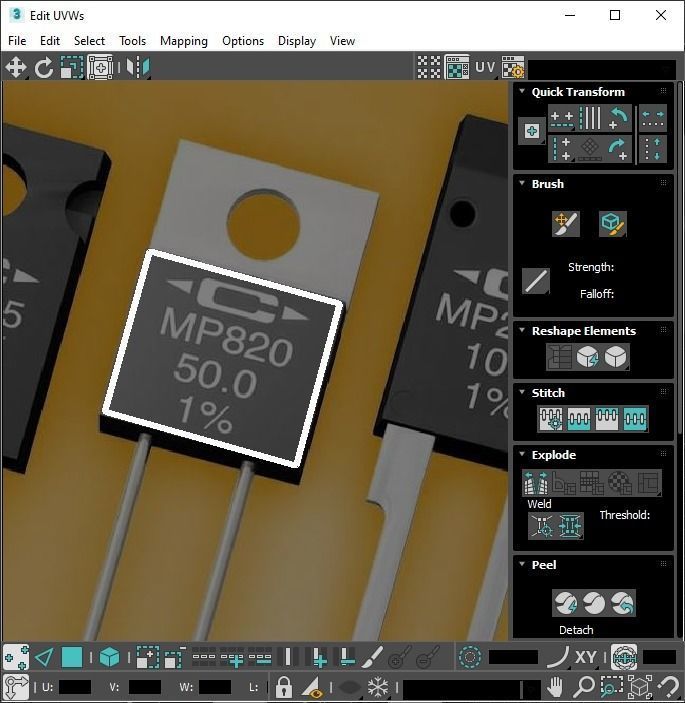This screenshot has height=703, width=685.
Task: Click the Straighten Selection icon
Action: tap(559, 357)
